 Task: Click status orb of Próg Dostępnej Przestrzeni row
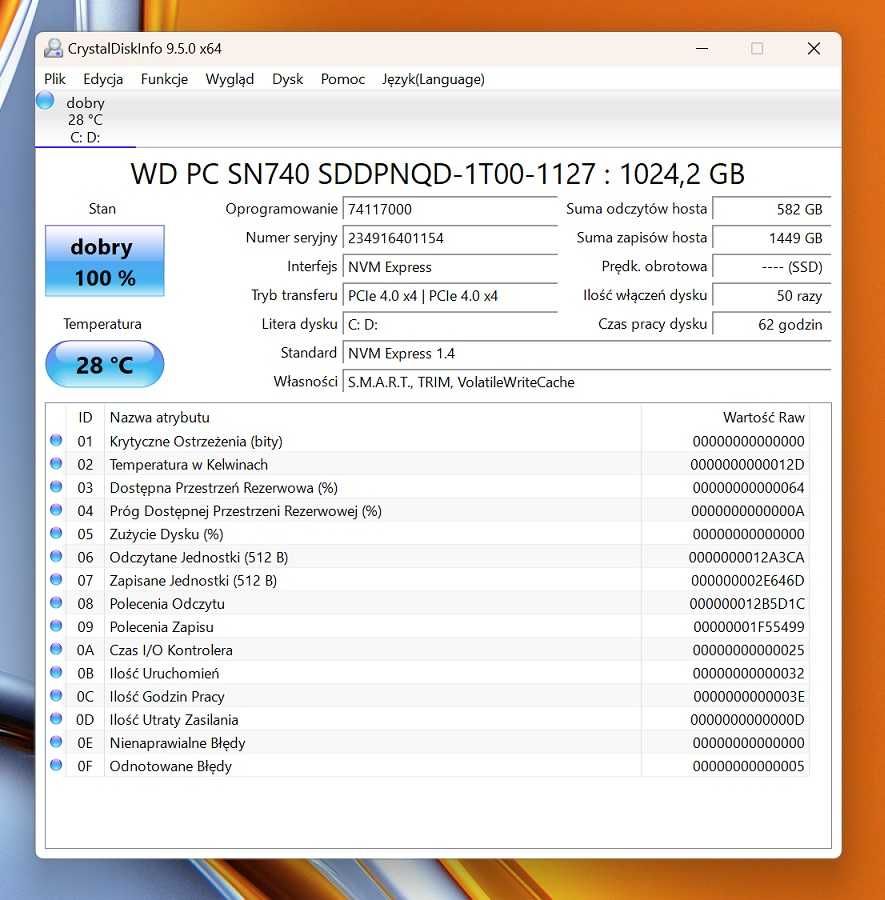(x=56, y=510)
